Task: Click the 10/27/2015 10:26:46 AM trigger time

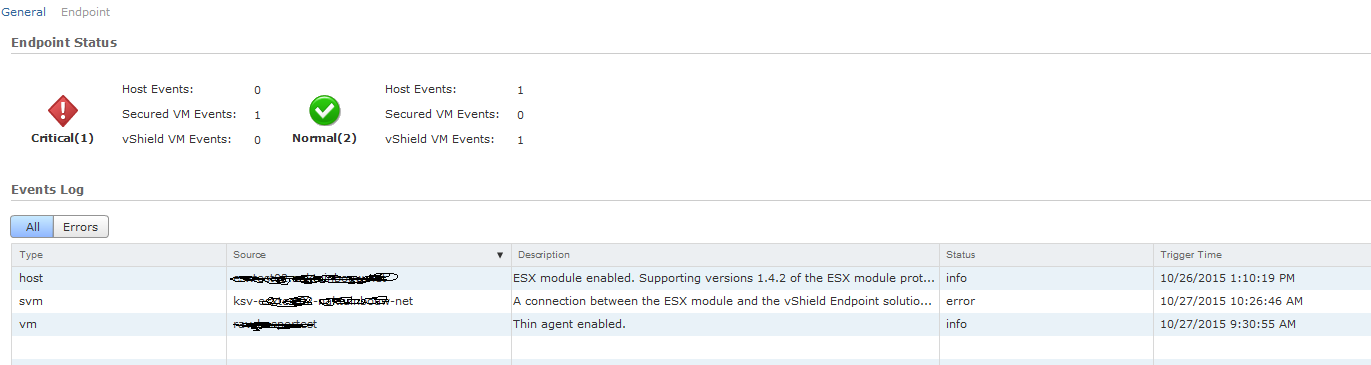Action: click(1232, 301)
